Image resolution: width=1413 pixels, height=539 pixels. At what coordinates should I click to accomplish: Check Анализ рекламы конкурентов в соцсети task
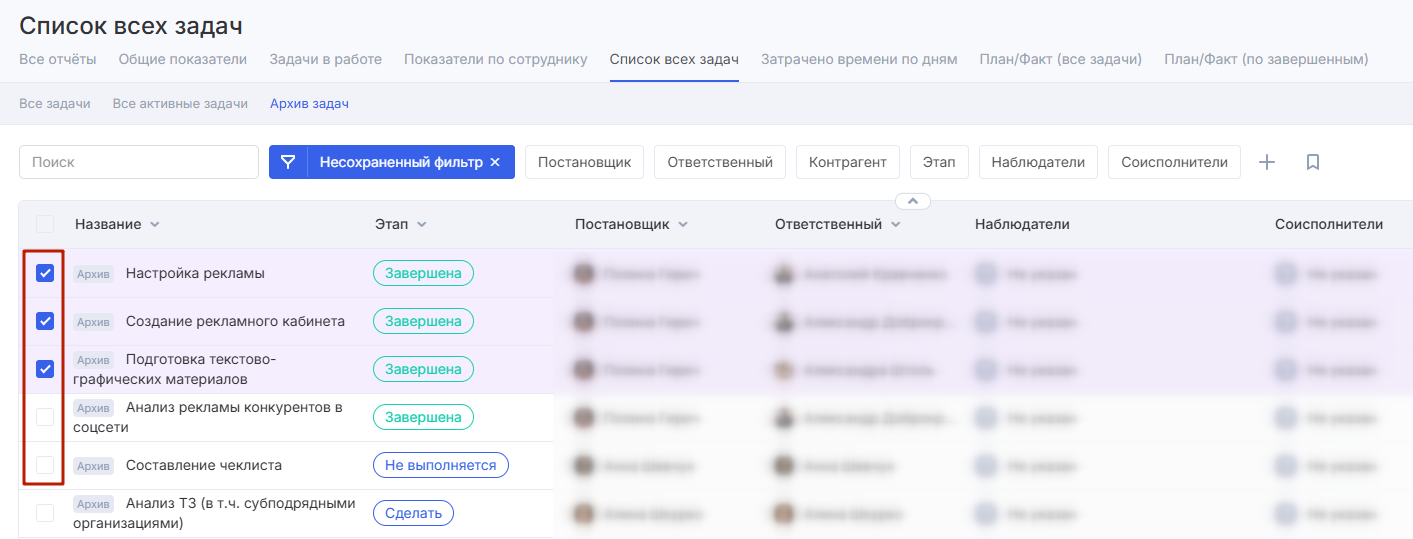pos(45,417)
